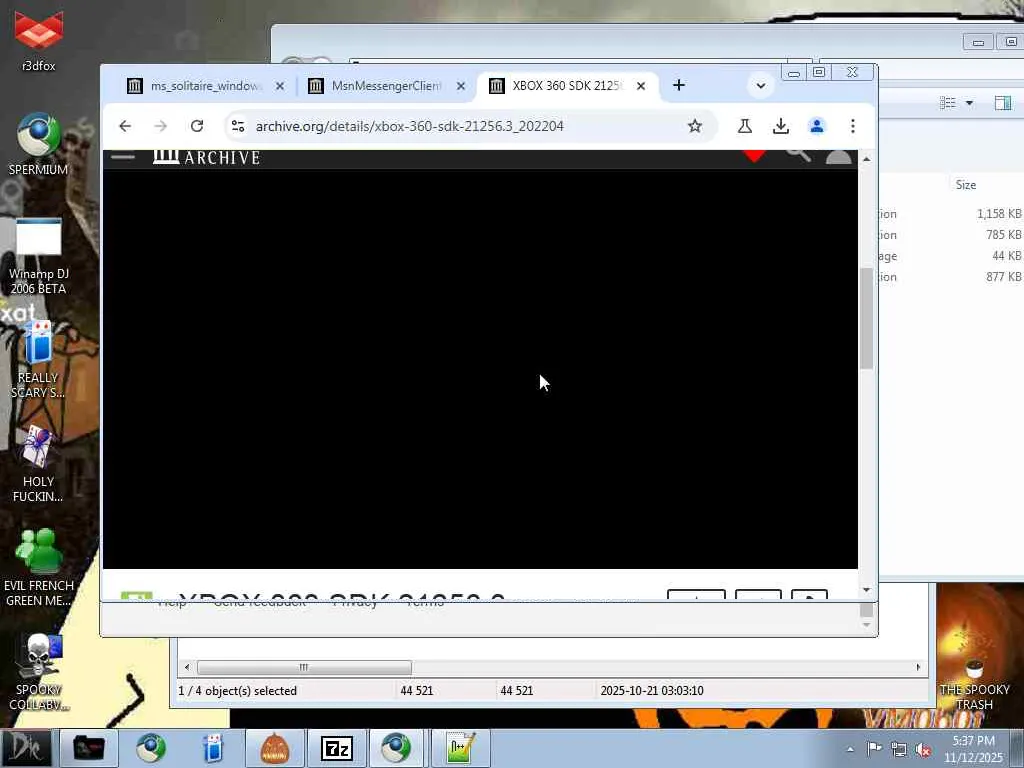
Task: Click the Action Center flag tray icon
Action: click(x=874, y=749)
